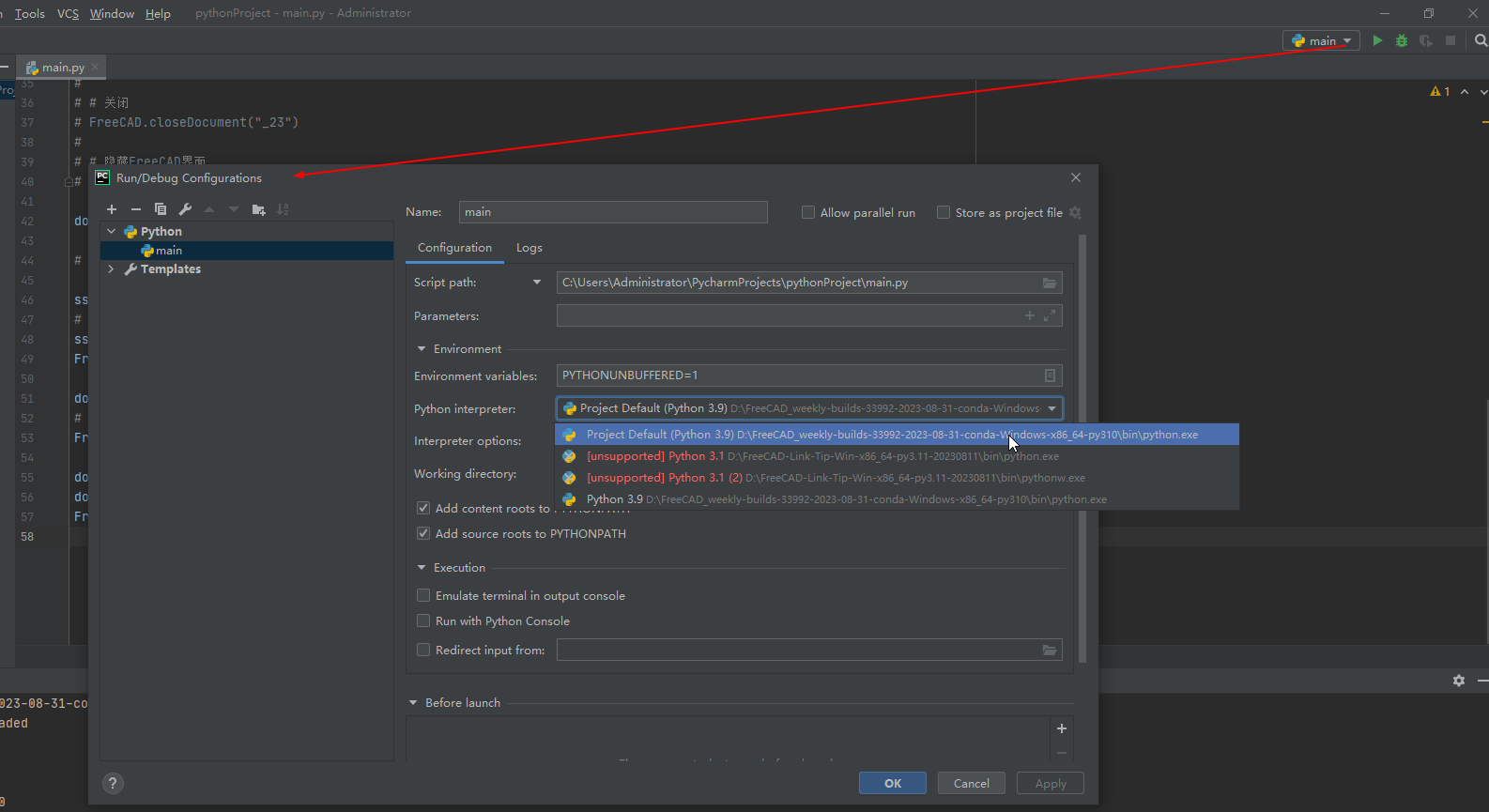Open Script path type dropdown arrow

537,283
